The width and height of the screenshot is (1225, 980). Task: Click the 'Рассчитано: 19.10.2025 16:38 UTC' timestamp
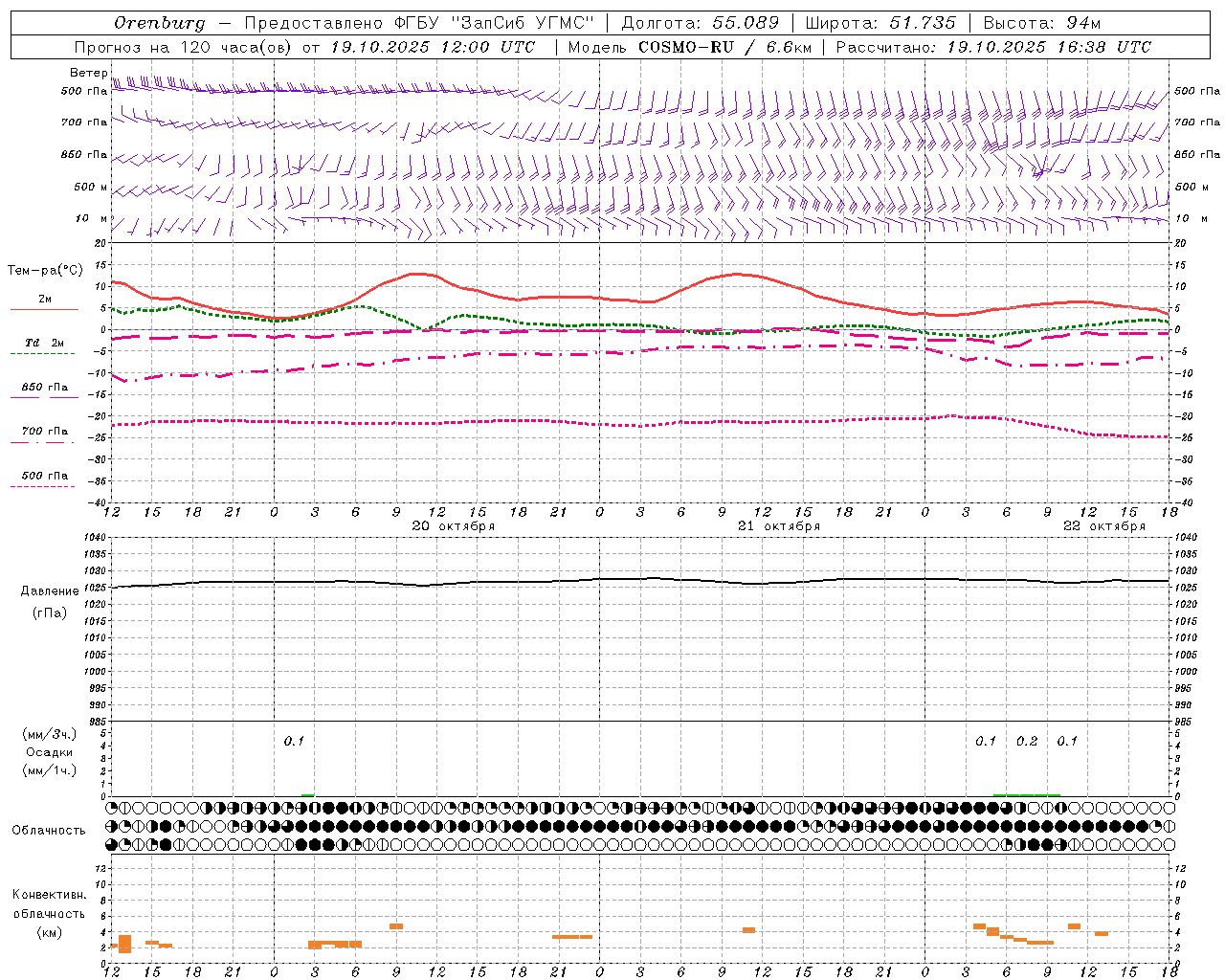[993, 47]
